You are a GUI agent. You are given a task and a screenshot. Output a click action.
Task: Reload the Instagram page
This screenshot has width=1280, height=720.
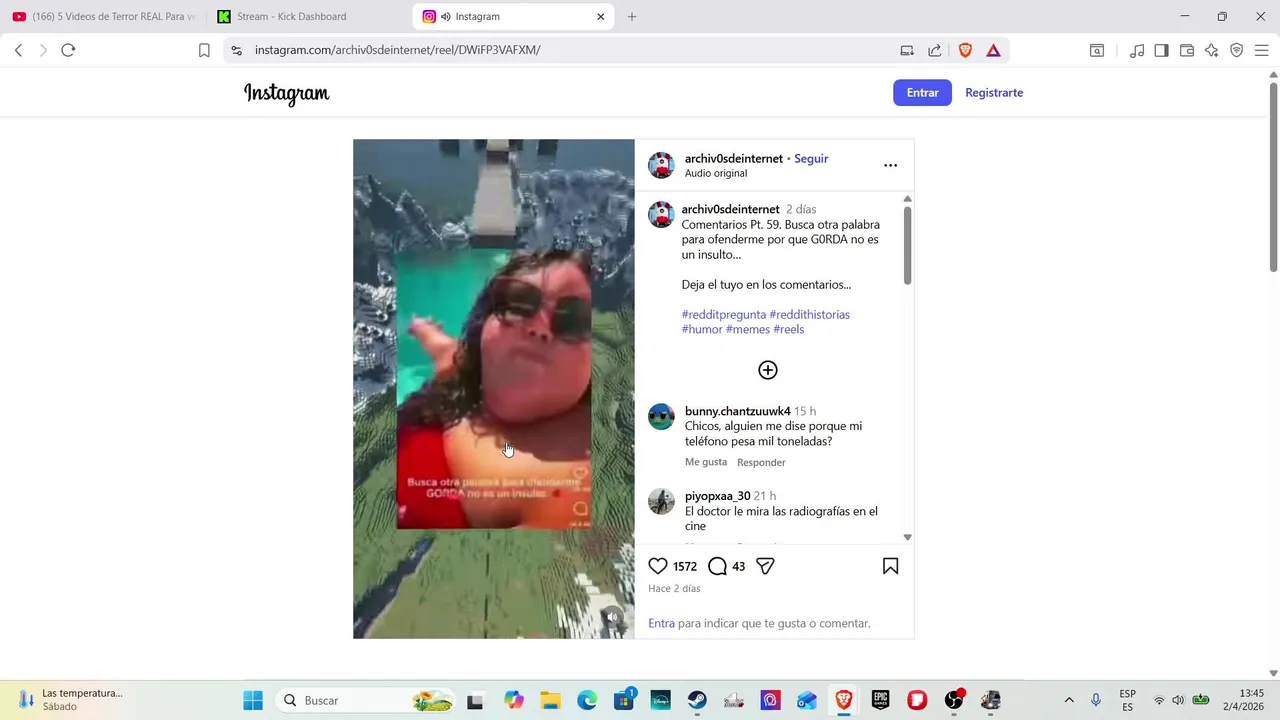[68, 50]
